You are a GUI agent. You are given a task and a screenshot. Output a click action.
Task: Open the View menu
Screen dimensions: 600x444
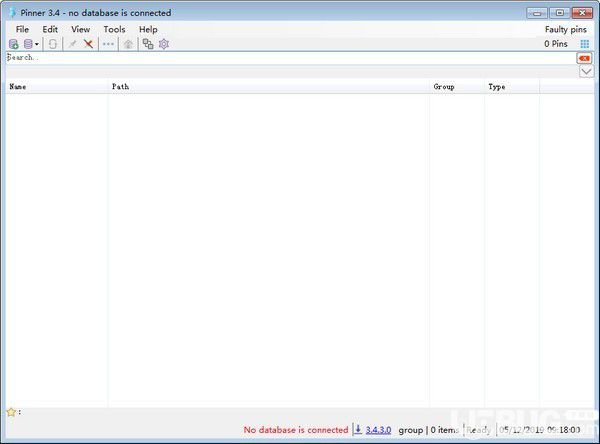[x=80, y=29]
